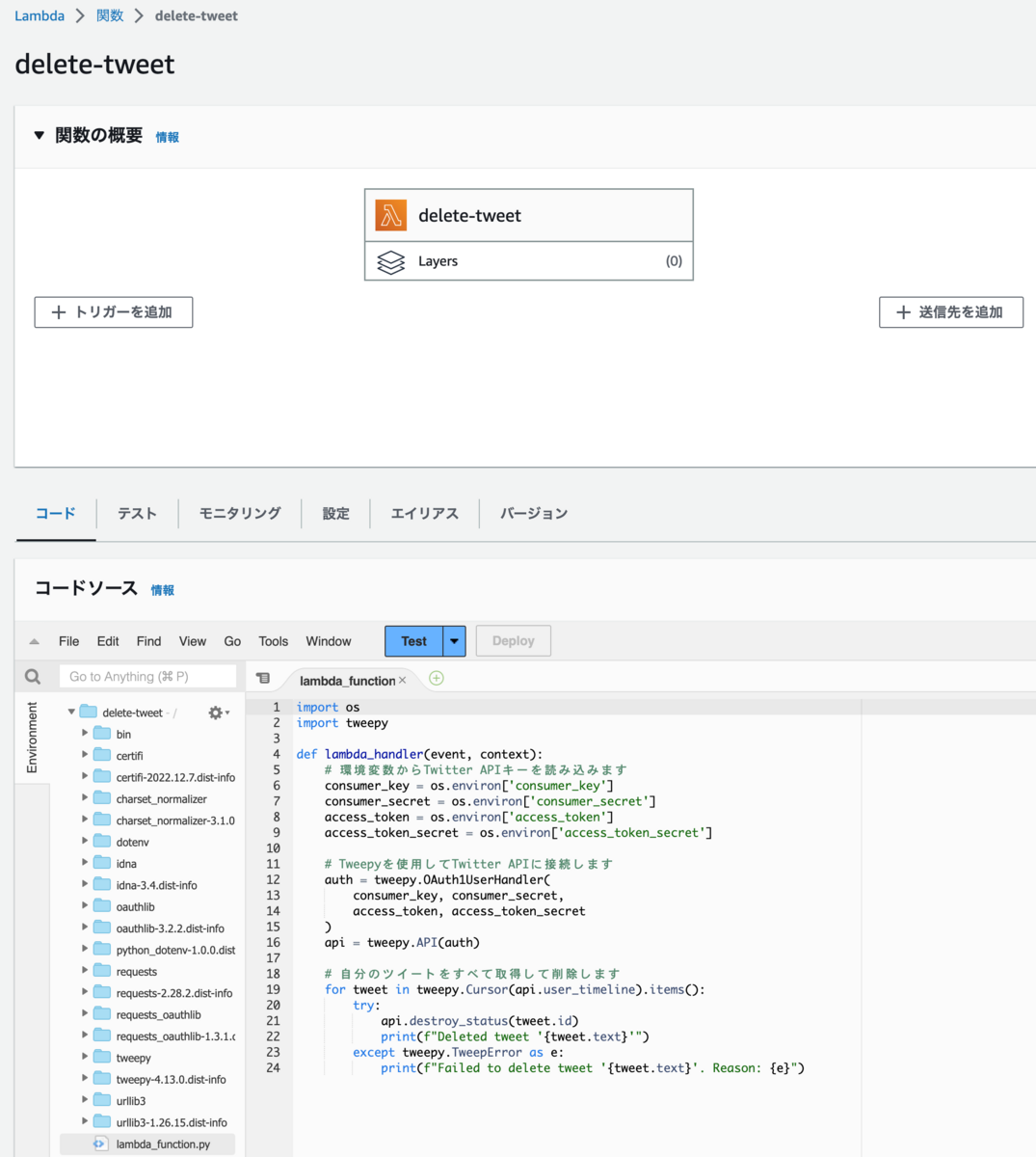Expand the idna folder
This screenshot has width=1036, height=1157.
point(85,863)
